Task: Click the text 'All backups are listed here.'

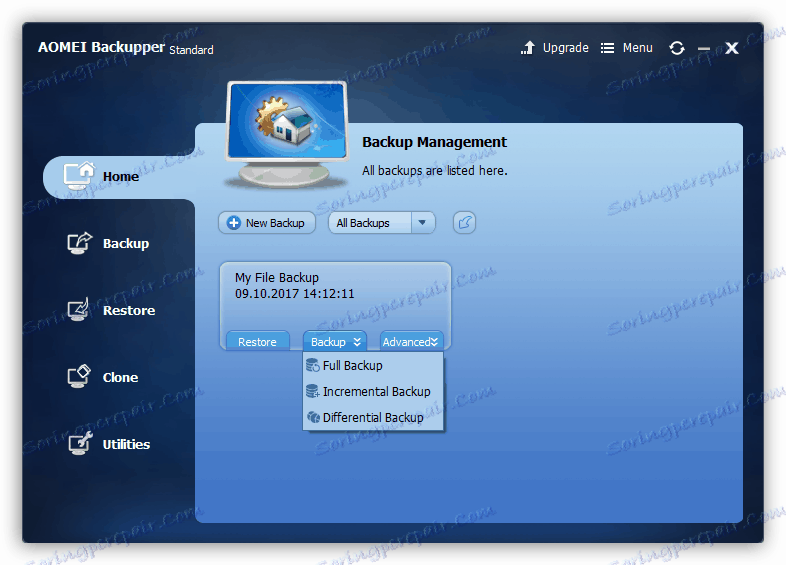Action: 435,171
